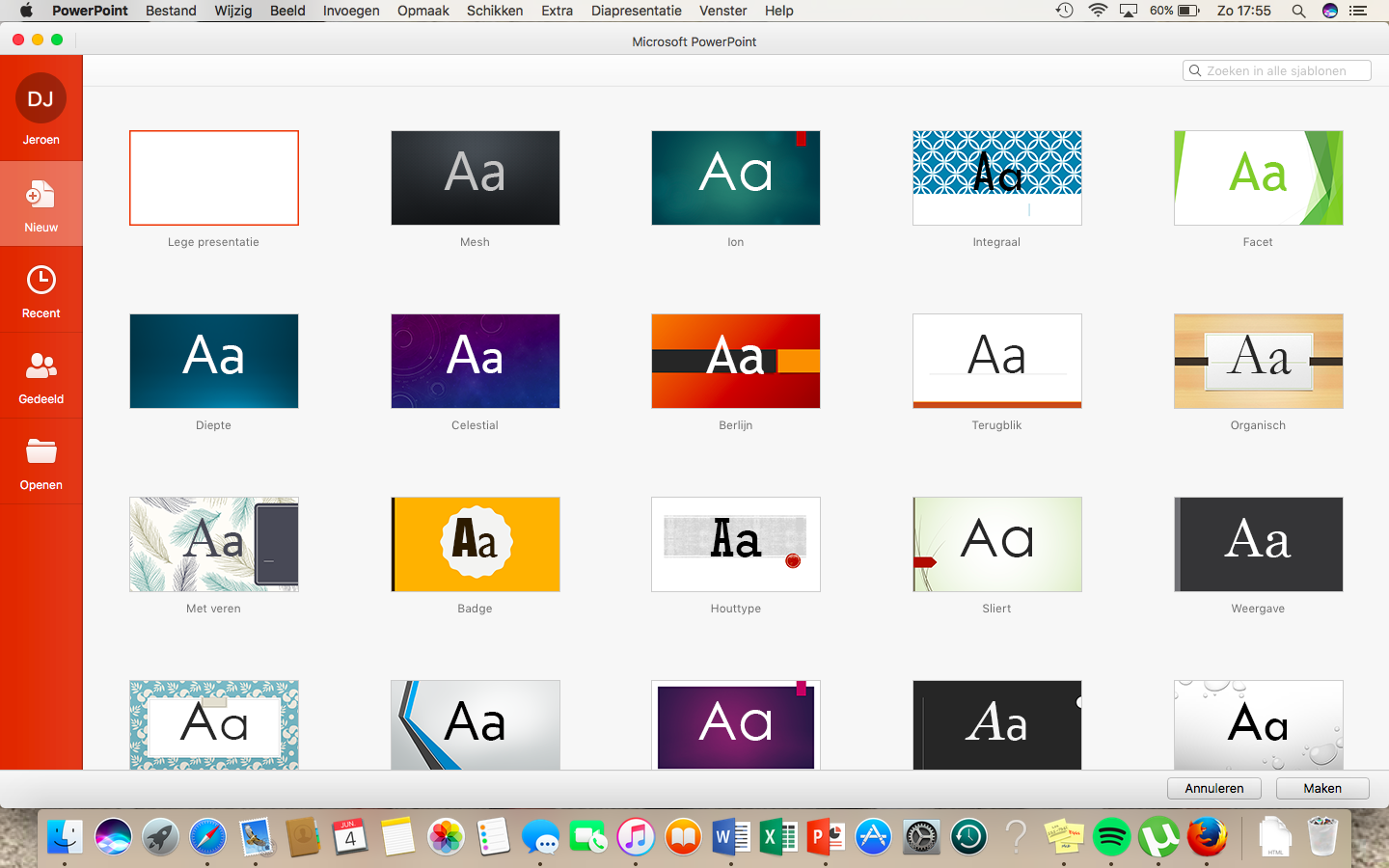The image size is (1389, 868).
Task: Open Microsoft Excel from the Dock
Action: (x=777, y=836)
